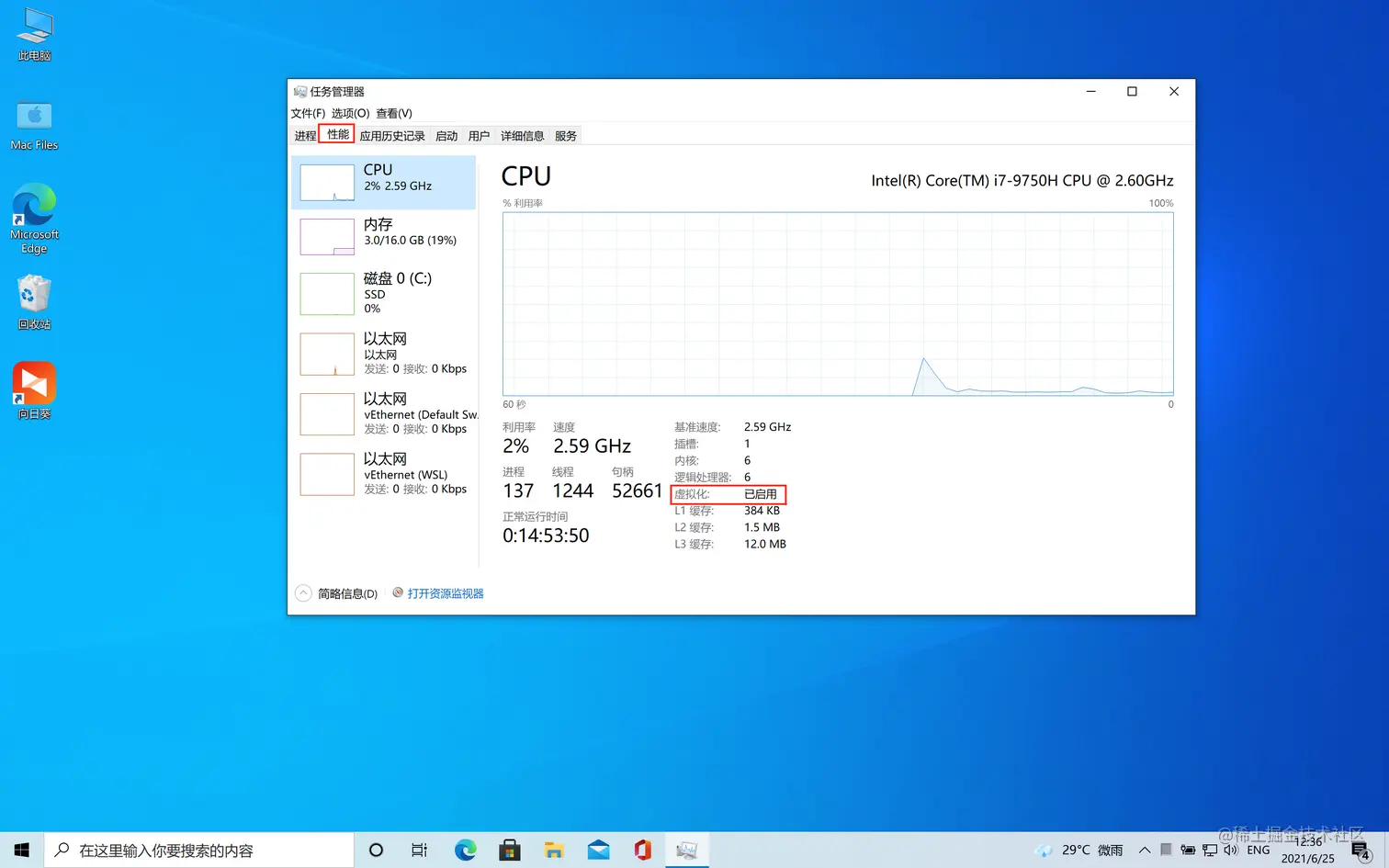This screenshot has width=1389, height=868.
Task: Open the 选项(O) menu
Action: (350, 113)
